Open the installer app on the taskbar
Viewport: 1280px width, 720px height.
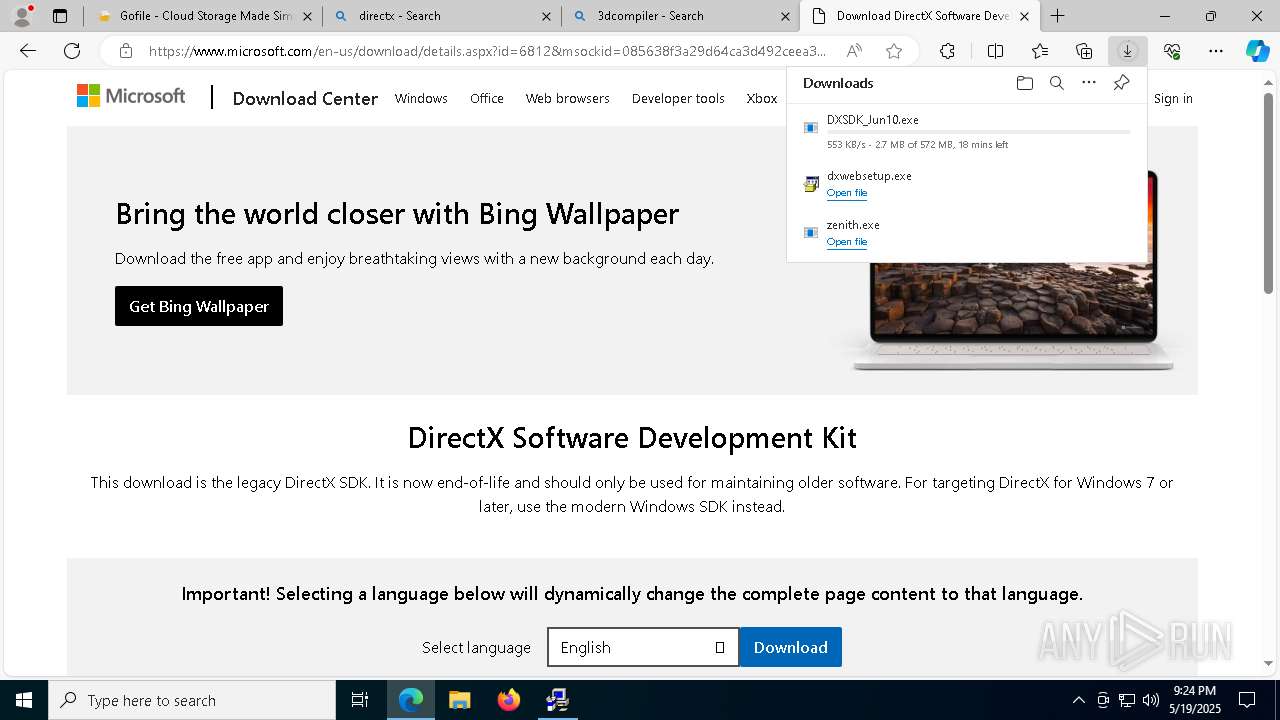point(557,700)
